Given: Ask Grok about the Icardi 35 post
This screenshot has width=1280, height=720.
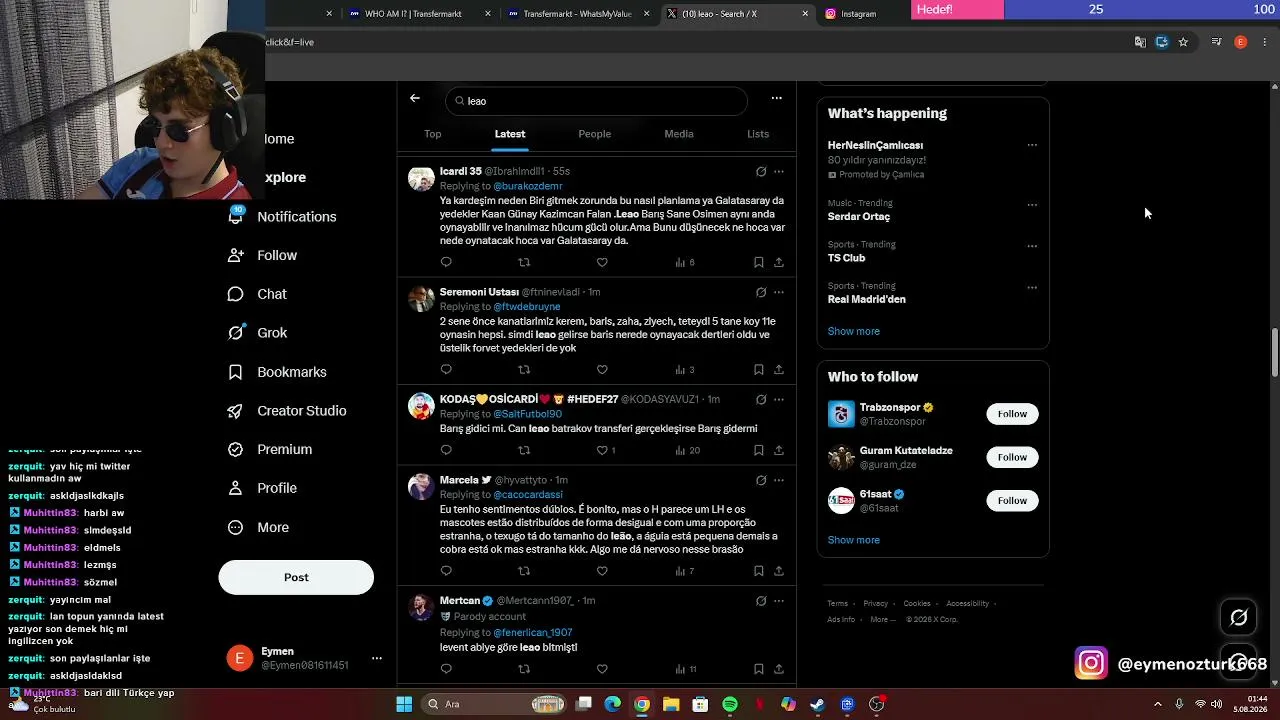Looking at the screenshot, I should point(761,172).
